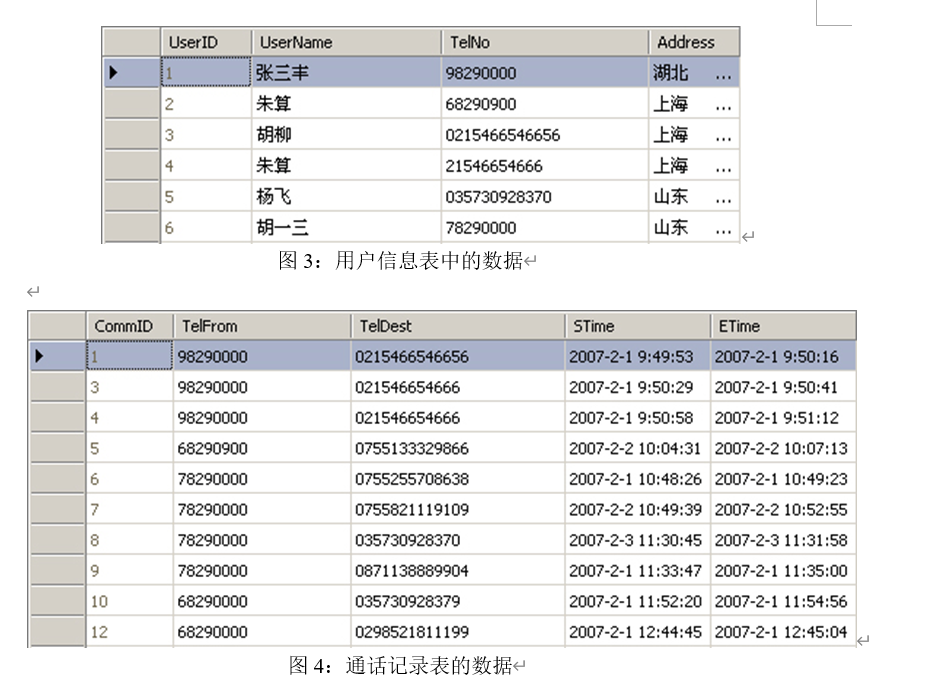Click STime 2007-2-2 10:49:39
This screenshot has height=687, width=934.
tap(637, 509)
